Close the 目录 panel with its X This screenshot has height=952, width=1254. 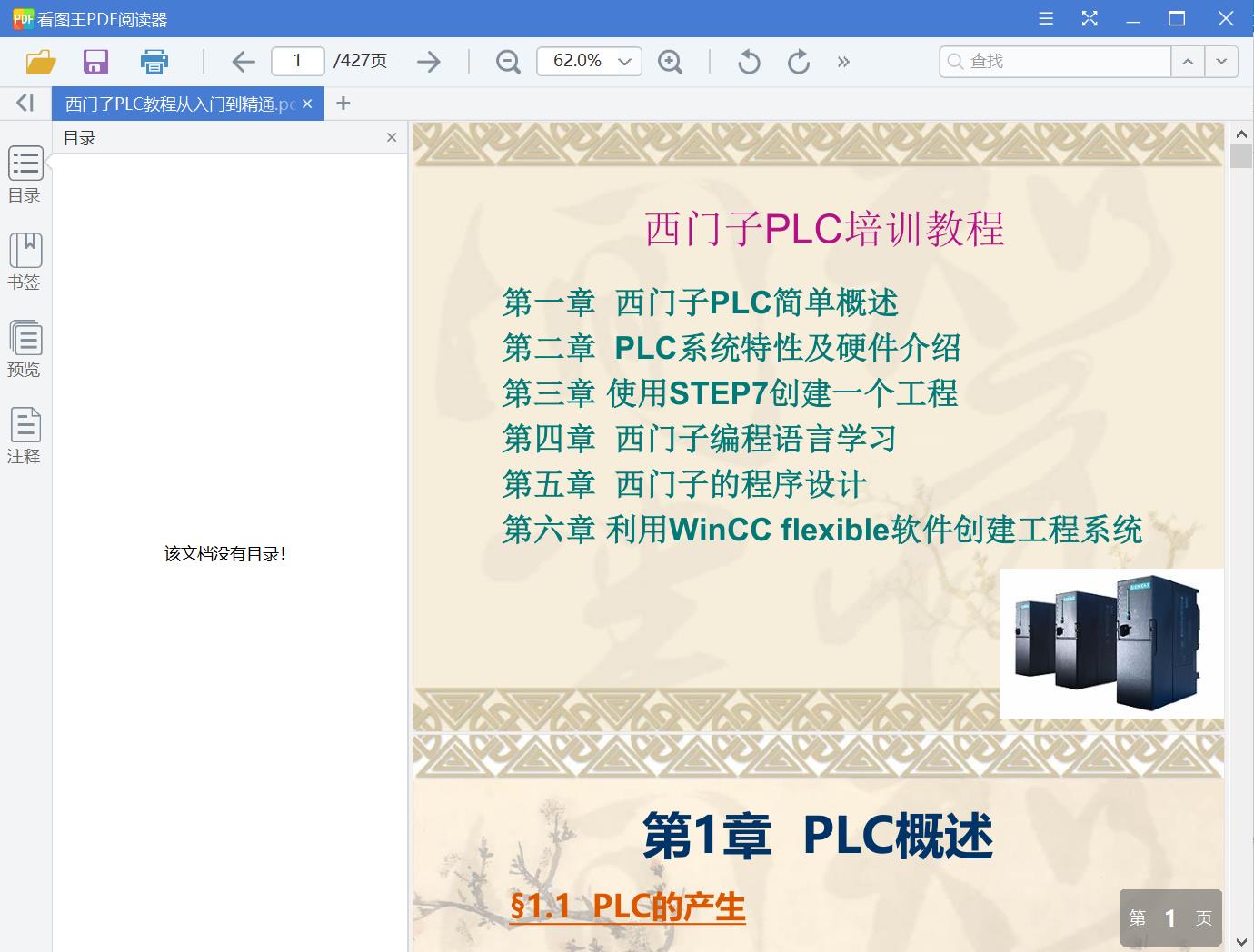(x=392, y=137)
